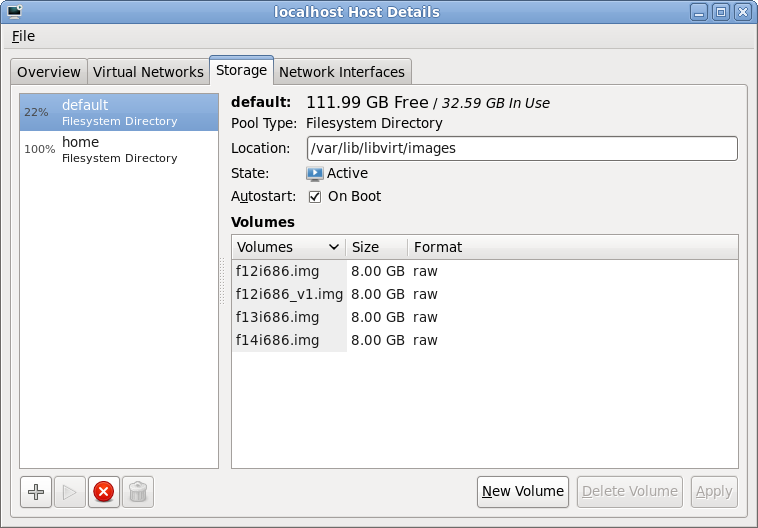
Task: Open the window menu icon in title bar
Action: point(13,12)
